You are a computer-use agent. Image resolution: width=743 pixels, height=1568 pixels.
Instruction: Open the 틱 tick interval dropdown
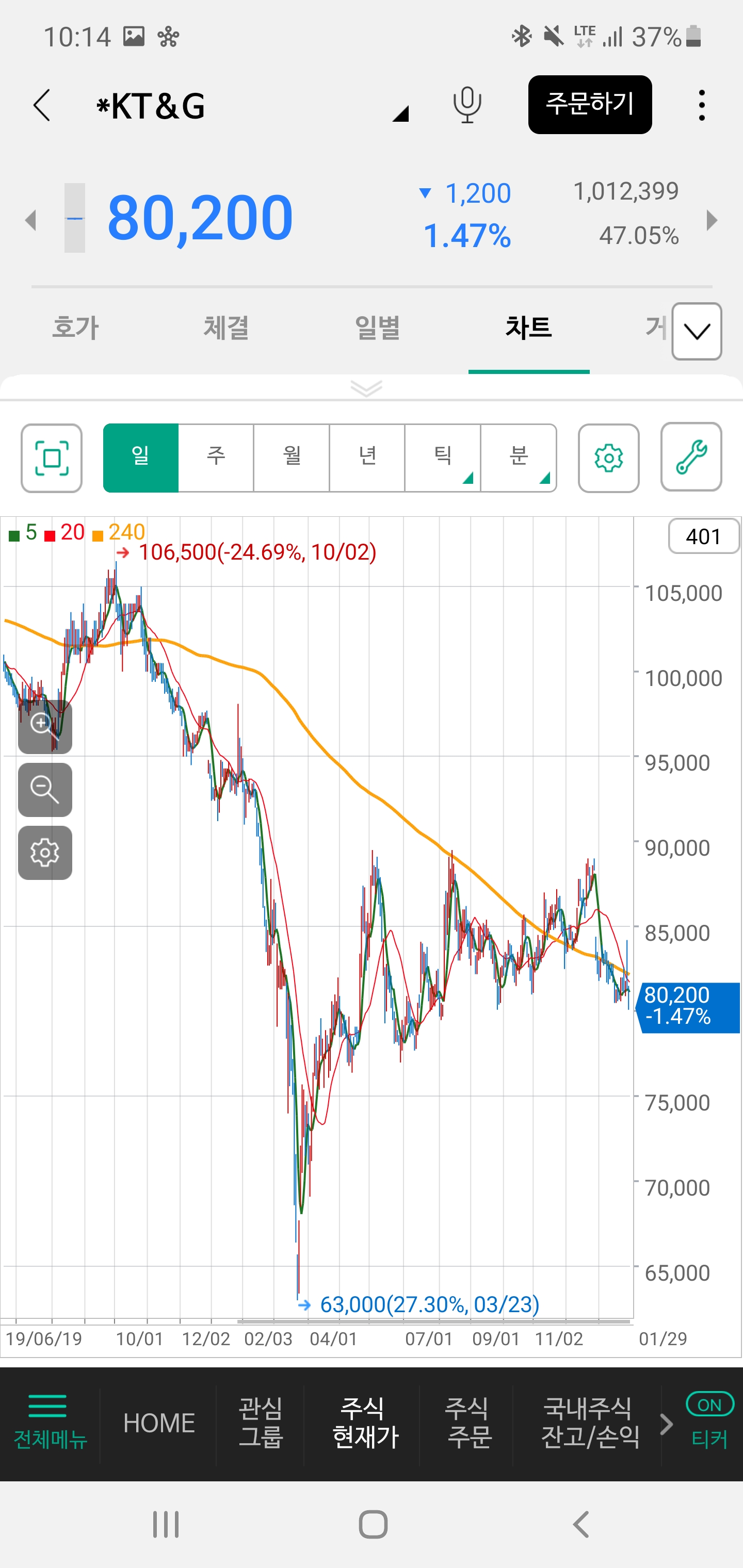(443, 458)
